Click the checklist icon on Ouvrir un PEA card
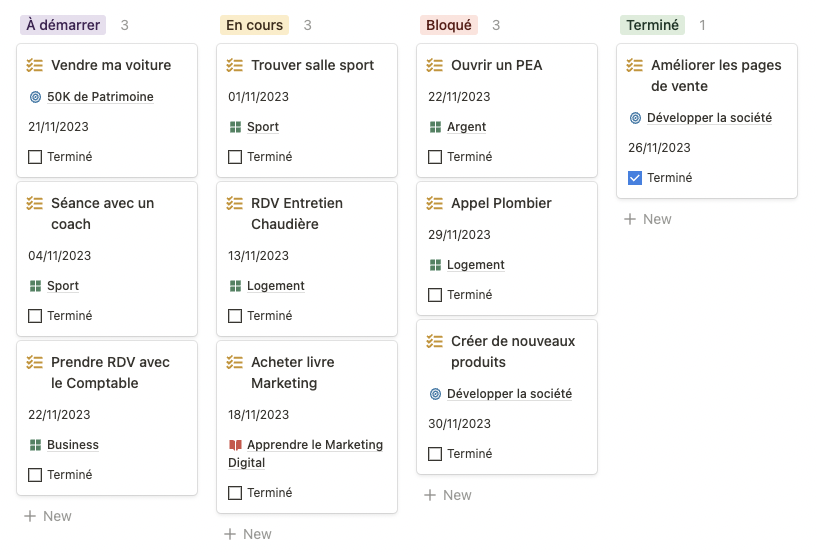This screenshot has width=817, height=555. (x=435, y=65)
